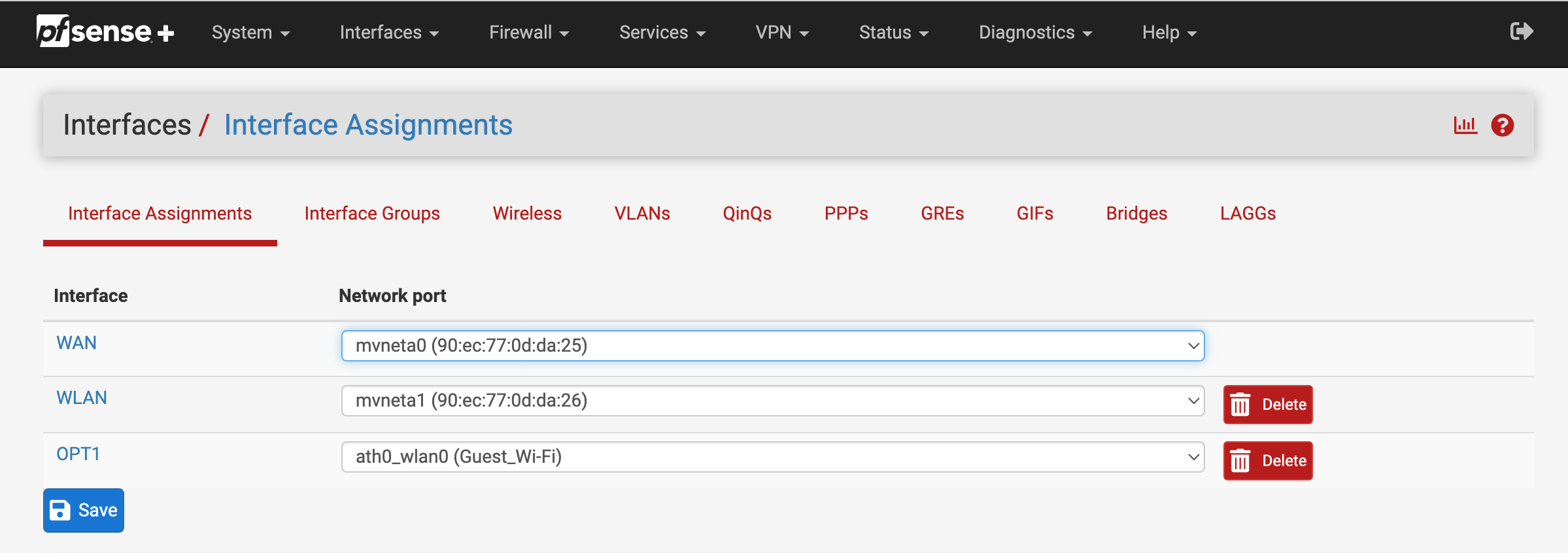
Task: Open the System menu
Action: (250, 33)
